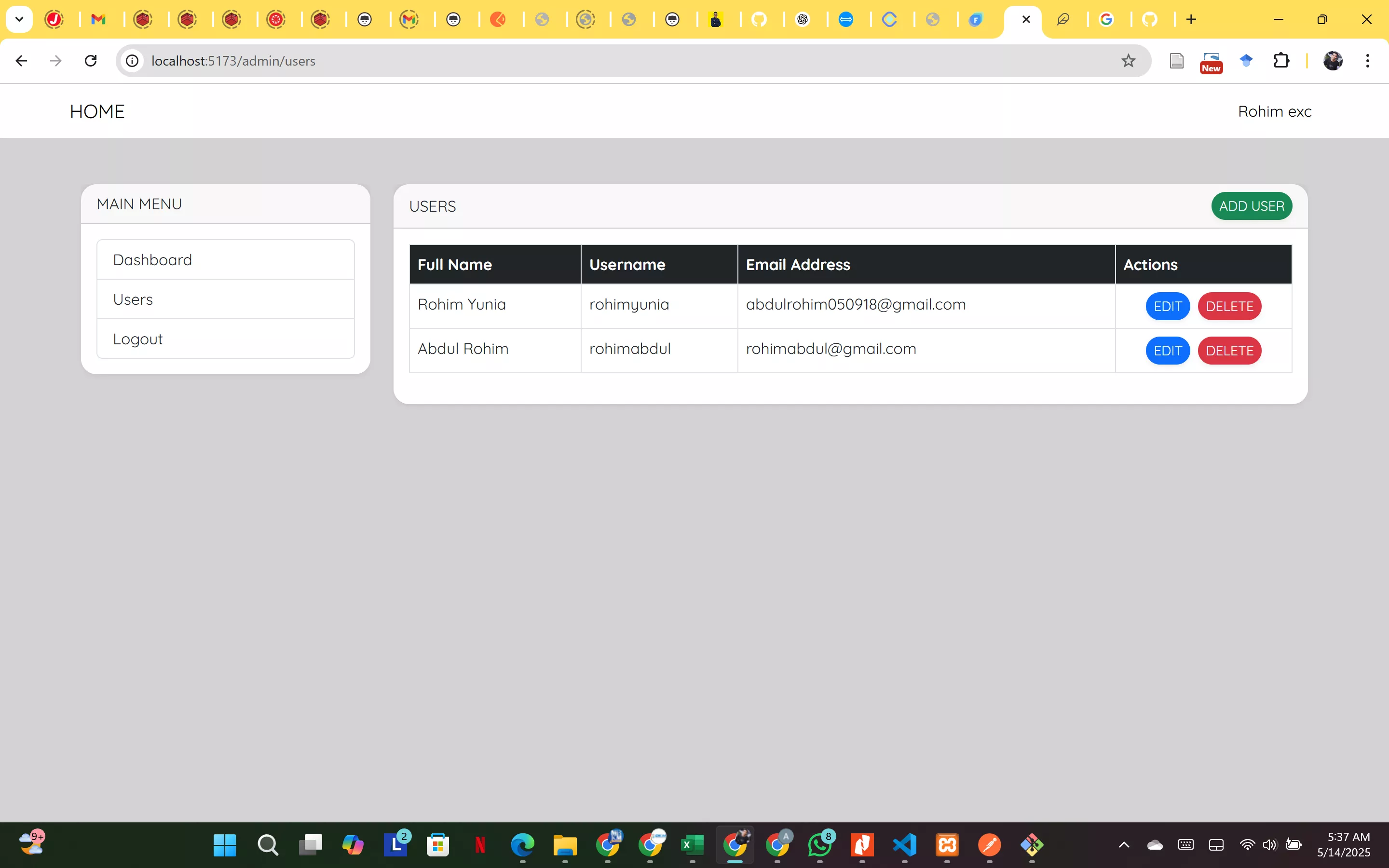The height and width of the screenshot is (868, 1389).
Task: Open Postman from the taskbar
Action: [990, 845]
